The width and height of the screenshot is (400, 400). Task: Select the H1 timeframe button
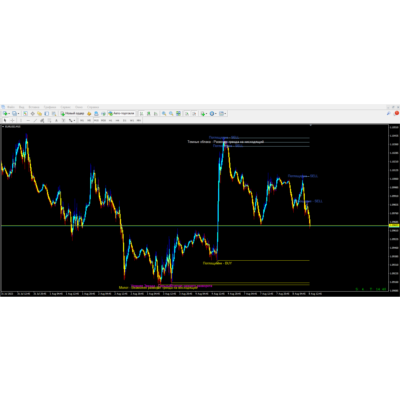coord(110,120)
